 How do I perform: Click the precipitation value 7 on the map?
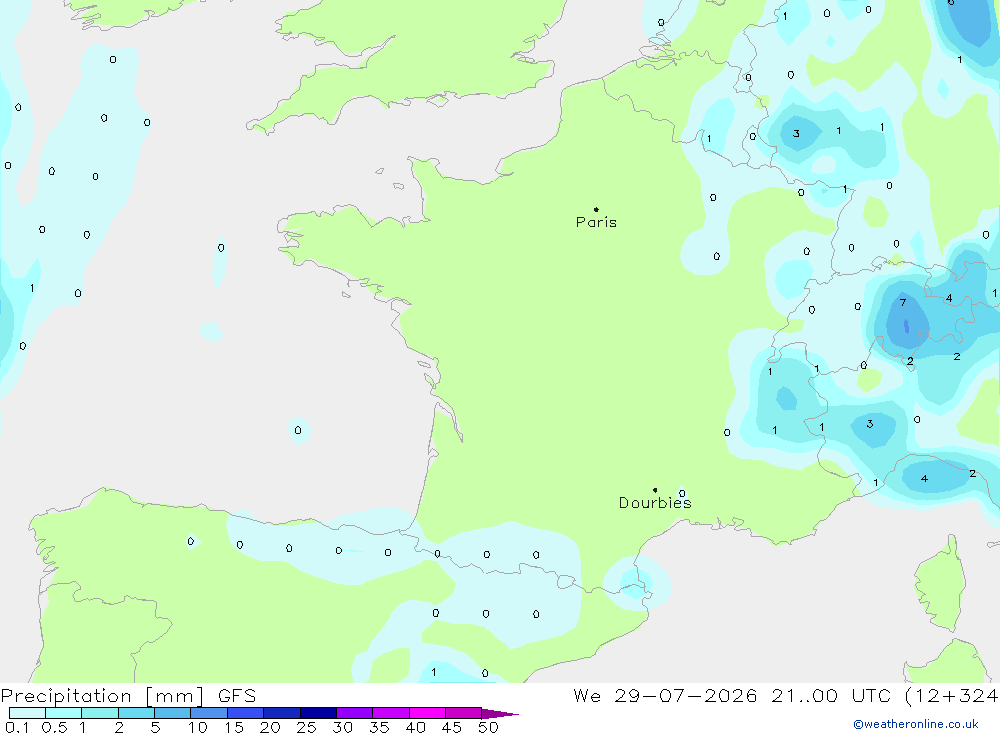click(x=902, y=302)
